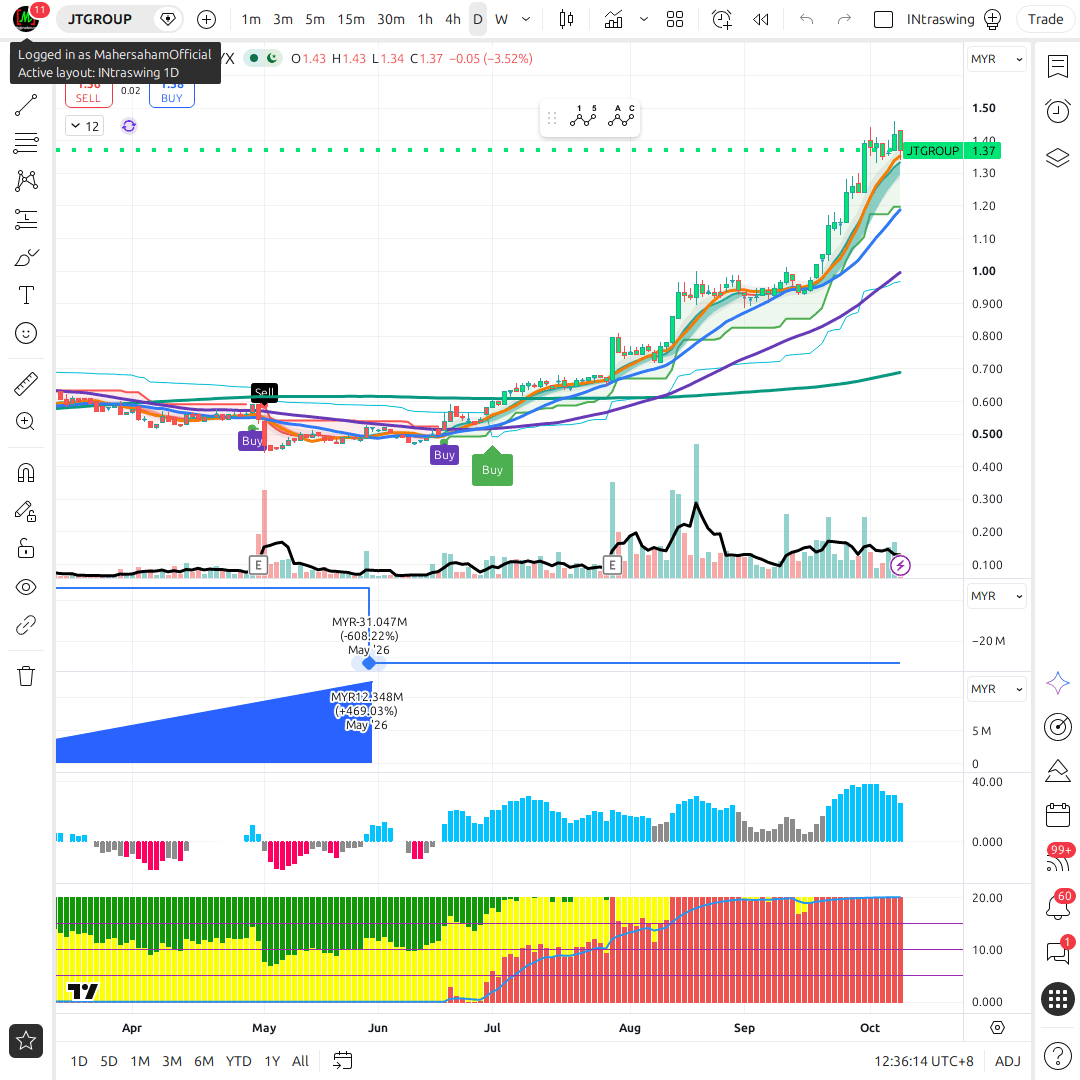Open the candlestick chart style menu

(566, 19)
